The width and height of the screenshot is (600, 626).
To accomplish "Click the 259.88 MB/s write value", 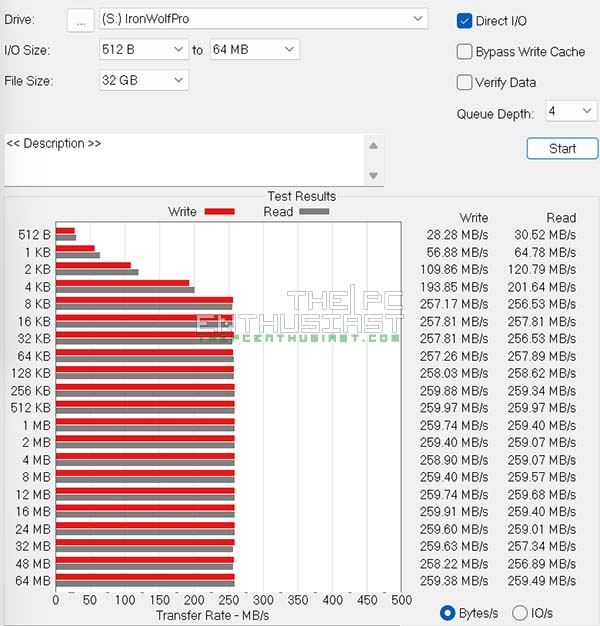I will tap(454, 390).
